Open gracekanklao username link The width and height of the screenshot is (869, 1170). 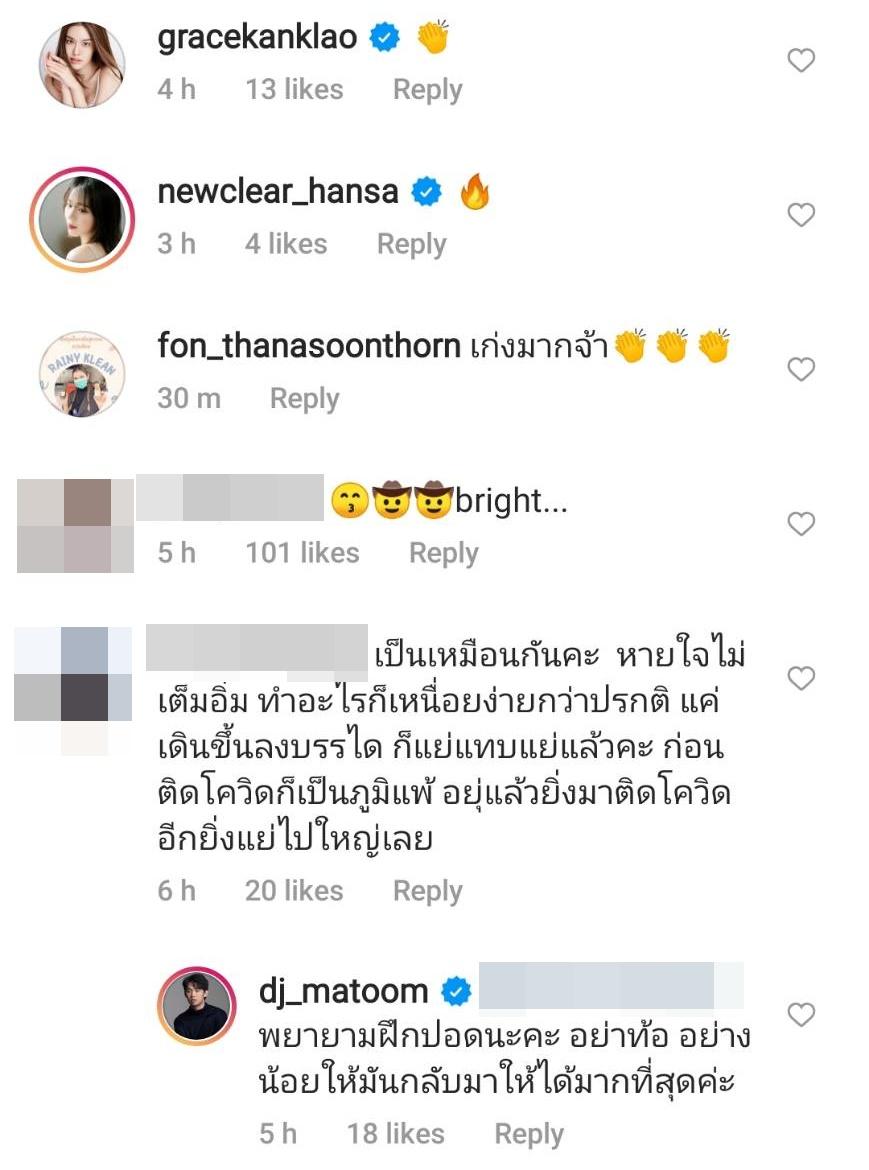click(x=257, y=37)
